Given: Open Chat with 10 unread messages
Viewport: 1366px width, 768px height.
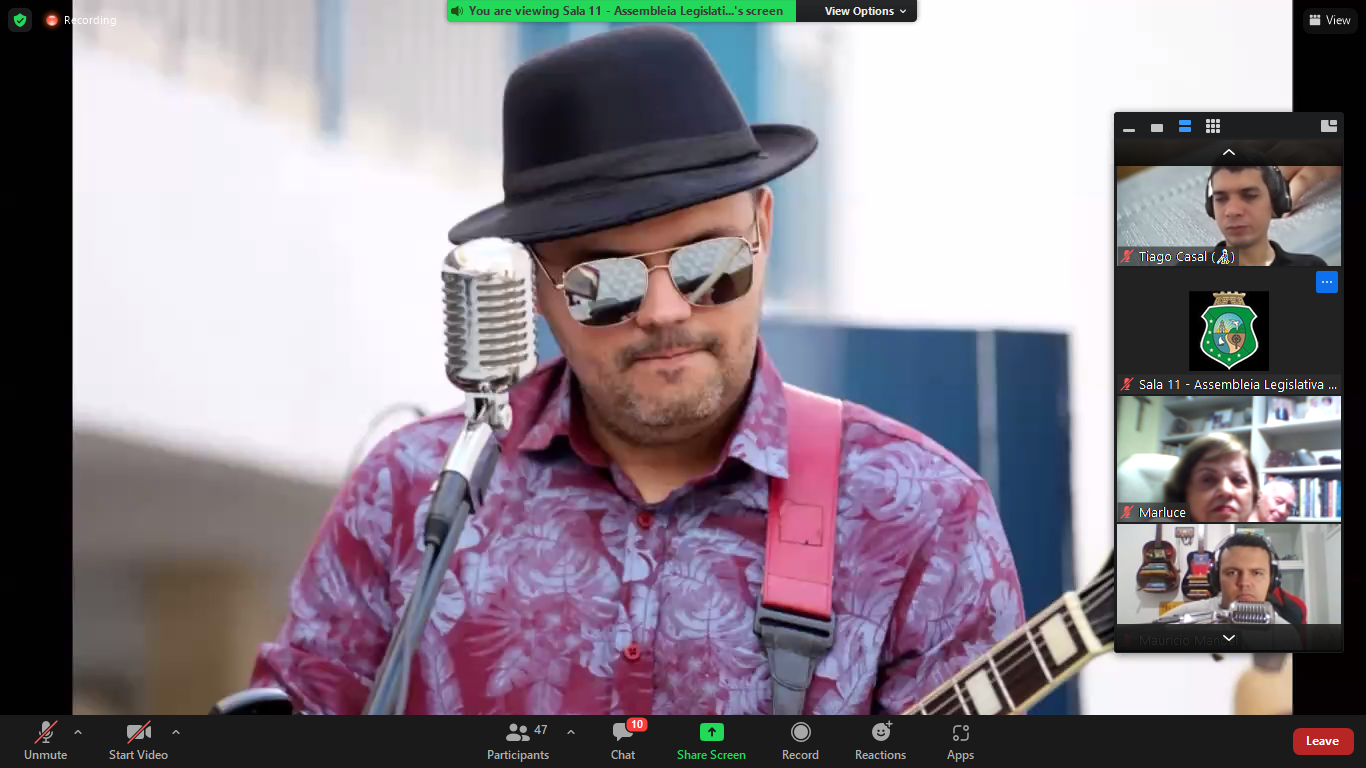Looking at the screenshot, I should coord(623,741).
